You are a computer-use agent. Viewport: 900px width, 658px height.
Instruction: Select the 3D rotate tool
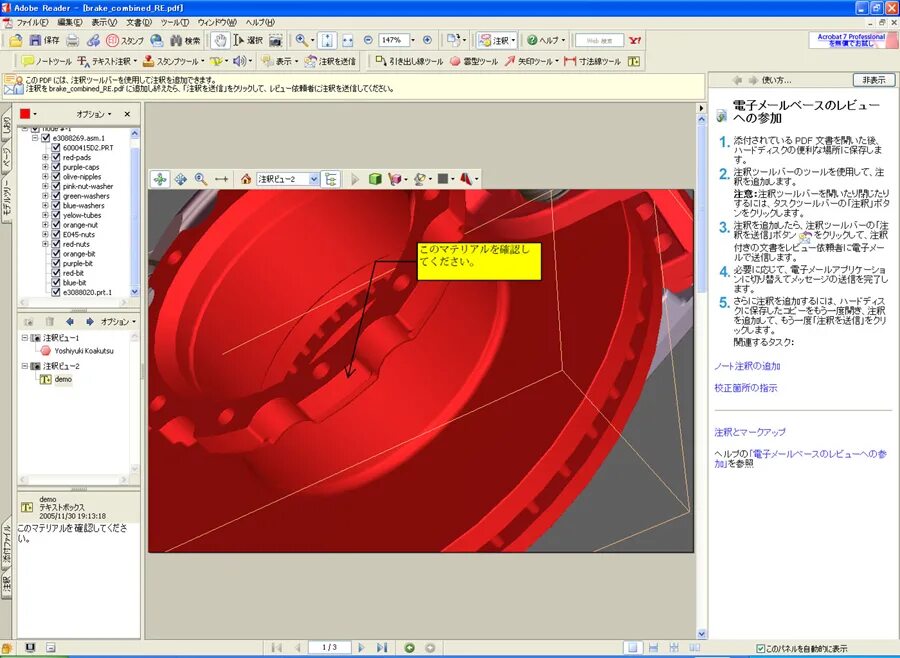[x=160, y=179]
